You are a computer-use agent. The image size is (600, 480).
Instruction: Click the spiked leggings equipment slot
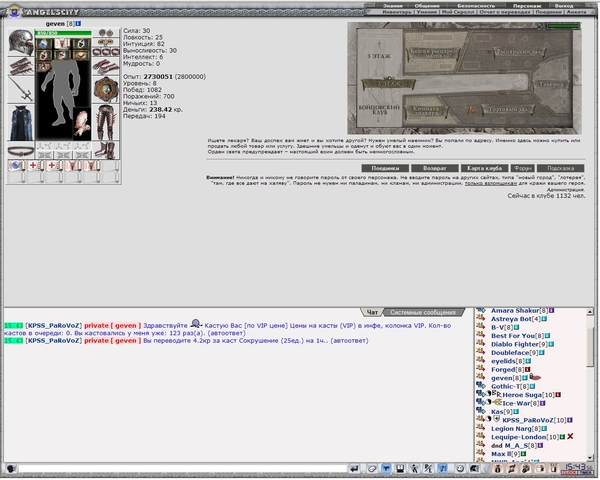pyautogui.click(x=106, y=122)
